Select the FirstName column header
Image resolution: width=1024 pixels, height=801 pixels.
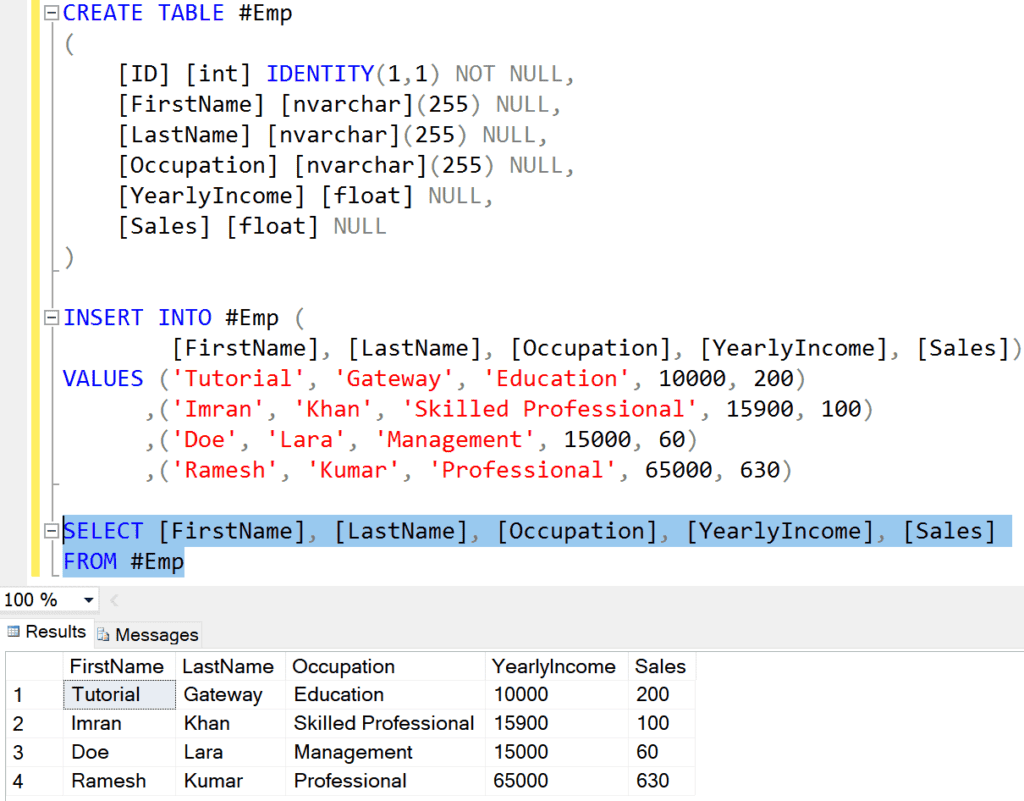[x=117, y=666]
